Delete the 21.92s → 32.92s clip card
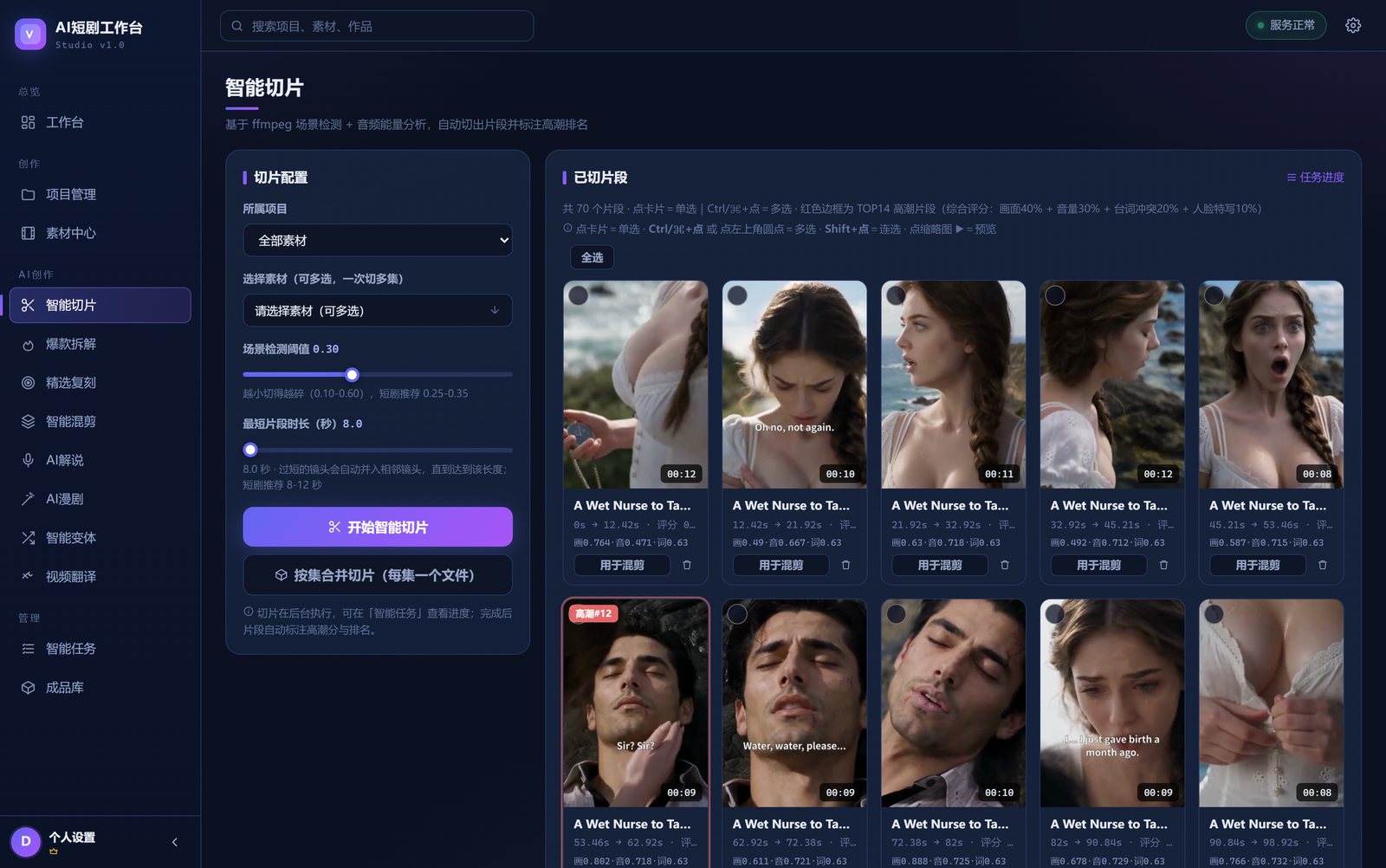The image size is (1386, 868). [1005, 565]
